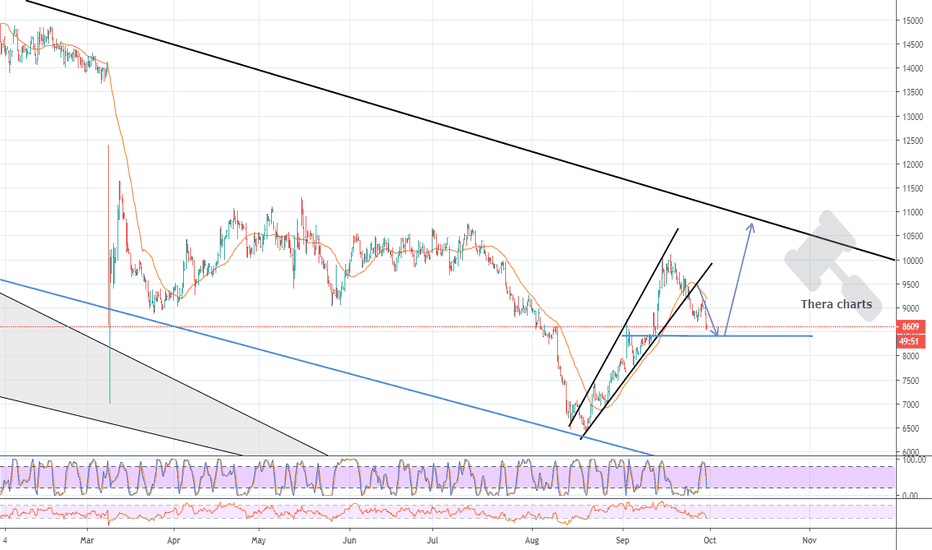Click the Jul label on time axis
Screen dimensions: 932x550
click(x=433, y=540)
